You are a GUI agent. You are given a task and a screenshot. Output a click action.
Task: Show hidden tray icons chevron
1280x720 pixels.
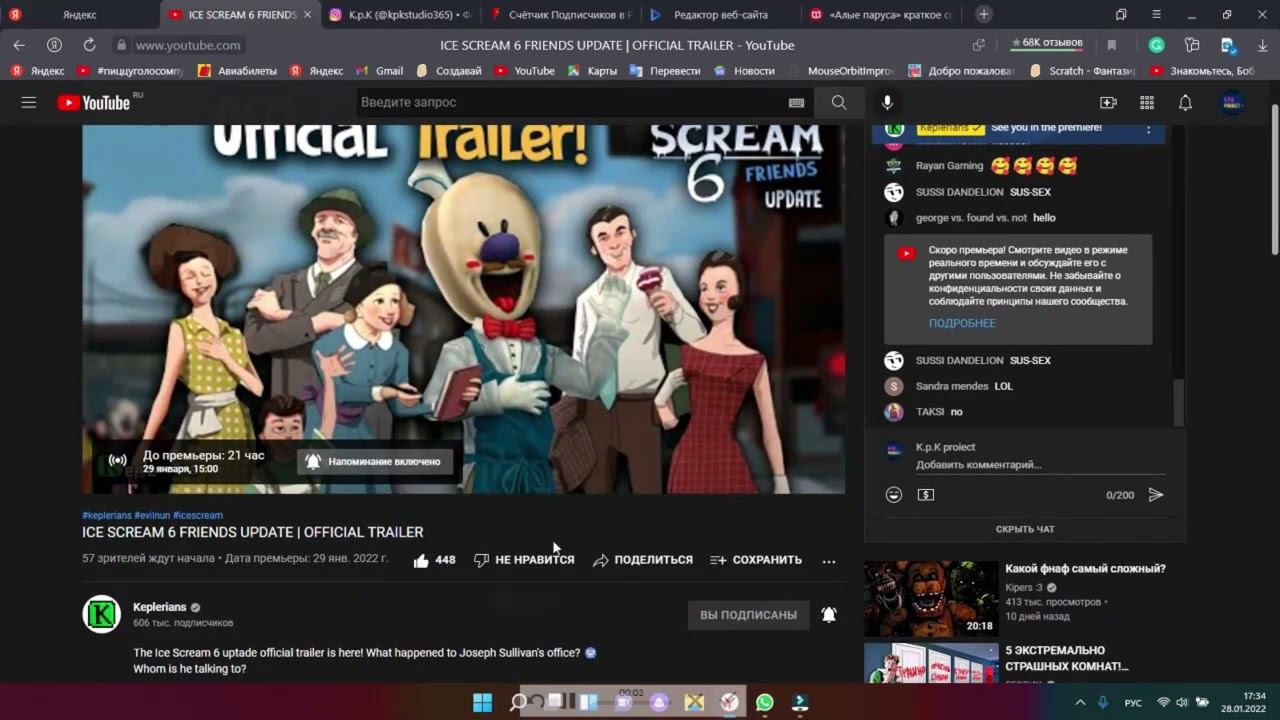(1080, 702)
